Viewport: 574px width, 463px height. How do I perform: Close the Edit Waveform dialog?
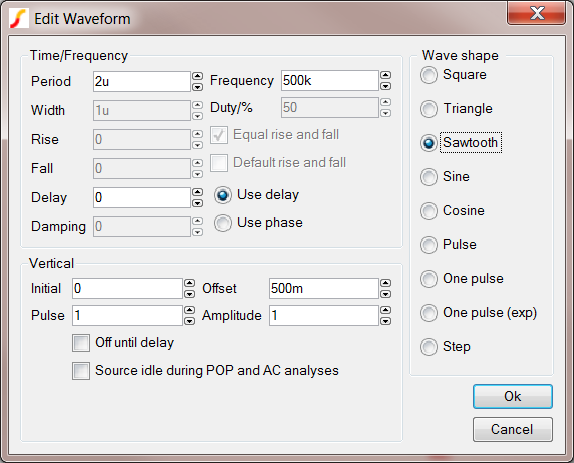537,13
